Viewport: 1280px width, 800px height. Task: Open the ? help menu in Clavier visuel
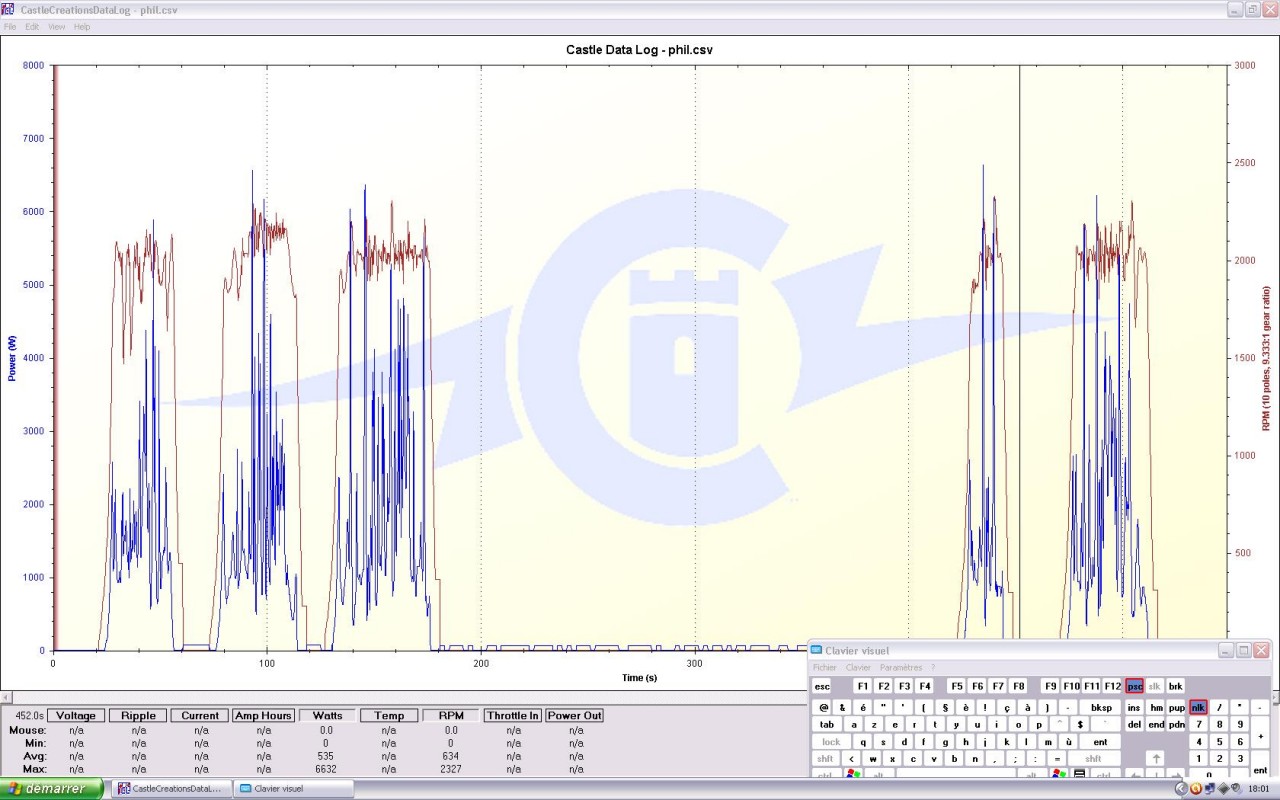point(933,667)
